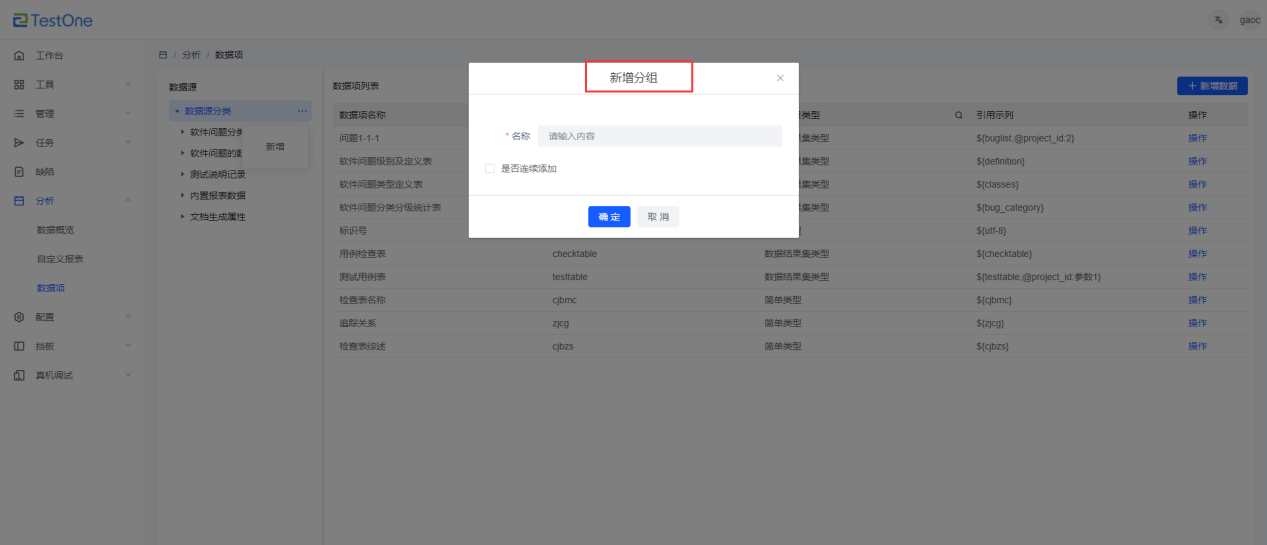Click the 确定 confirm button

pyautogui.click(x=609, y=217)
